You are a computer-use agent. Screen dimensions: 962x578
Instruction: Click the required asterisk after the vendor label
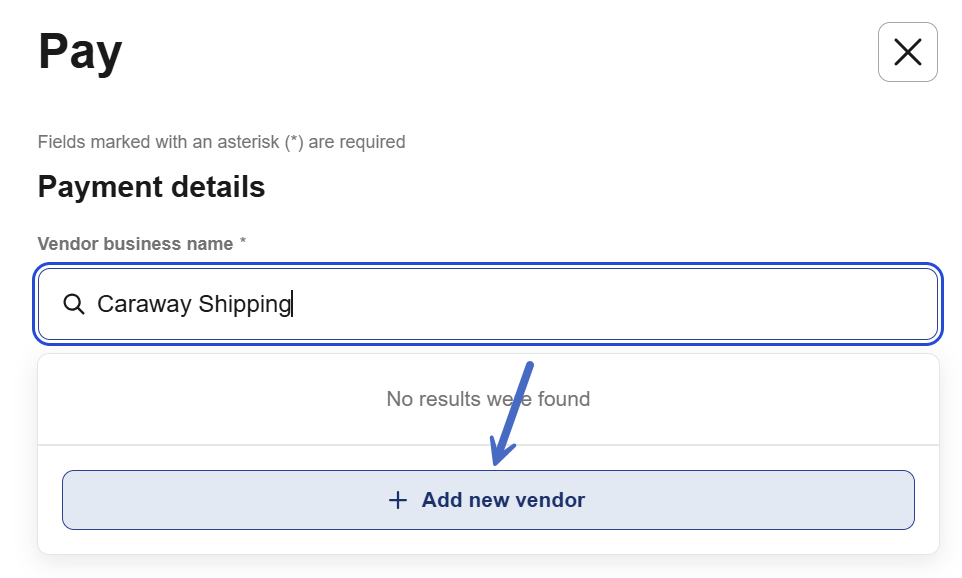[243, 243]
